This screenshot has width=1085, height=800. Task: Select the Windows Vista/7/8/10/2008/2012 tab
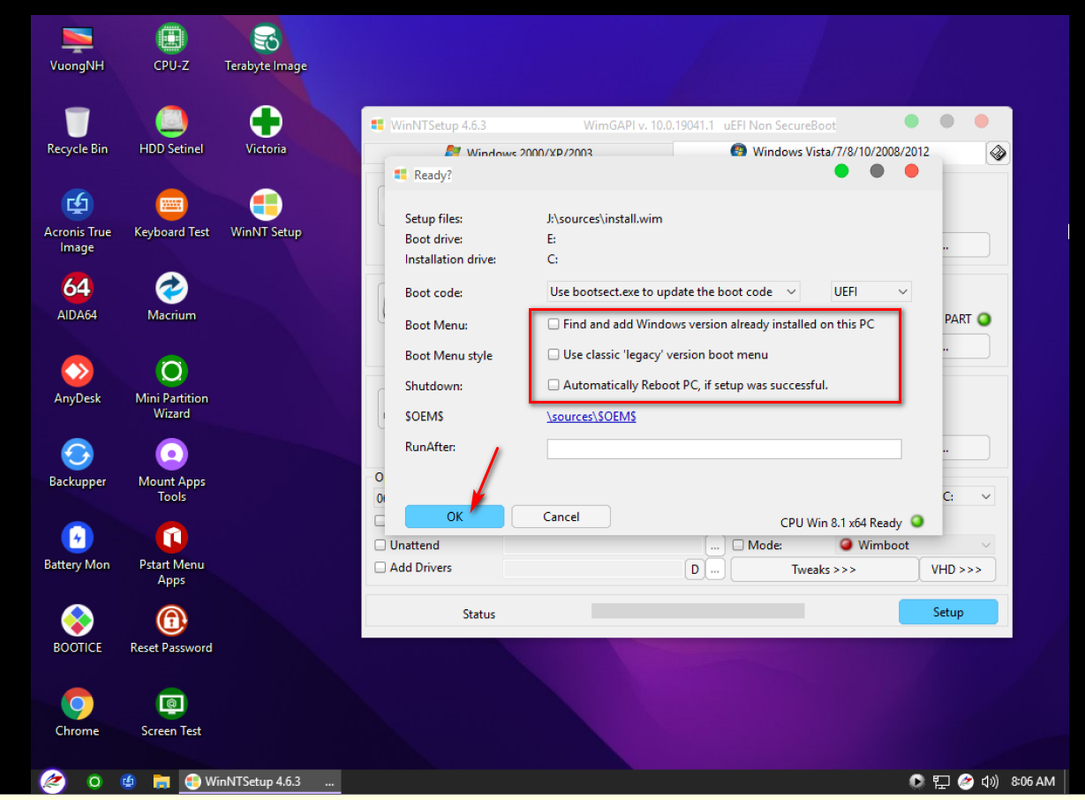click(830, 152)
